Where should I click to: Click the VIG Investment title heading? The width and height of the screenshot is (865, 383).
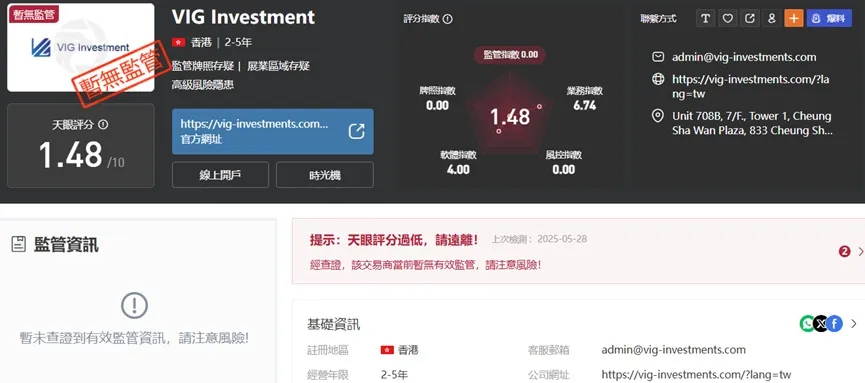click(x=243, y=17)
